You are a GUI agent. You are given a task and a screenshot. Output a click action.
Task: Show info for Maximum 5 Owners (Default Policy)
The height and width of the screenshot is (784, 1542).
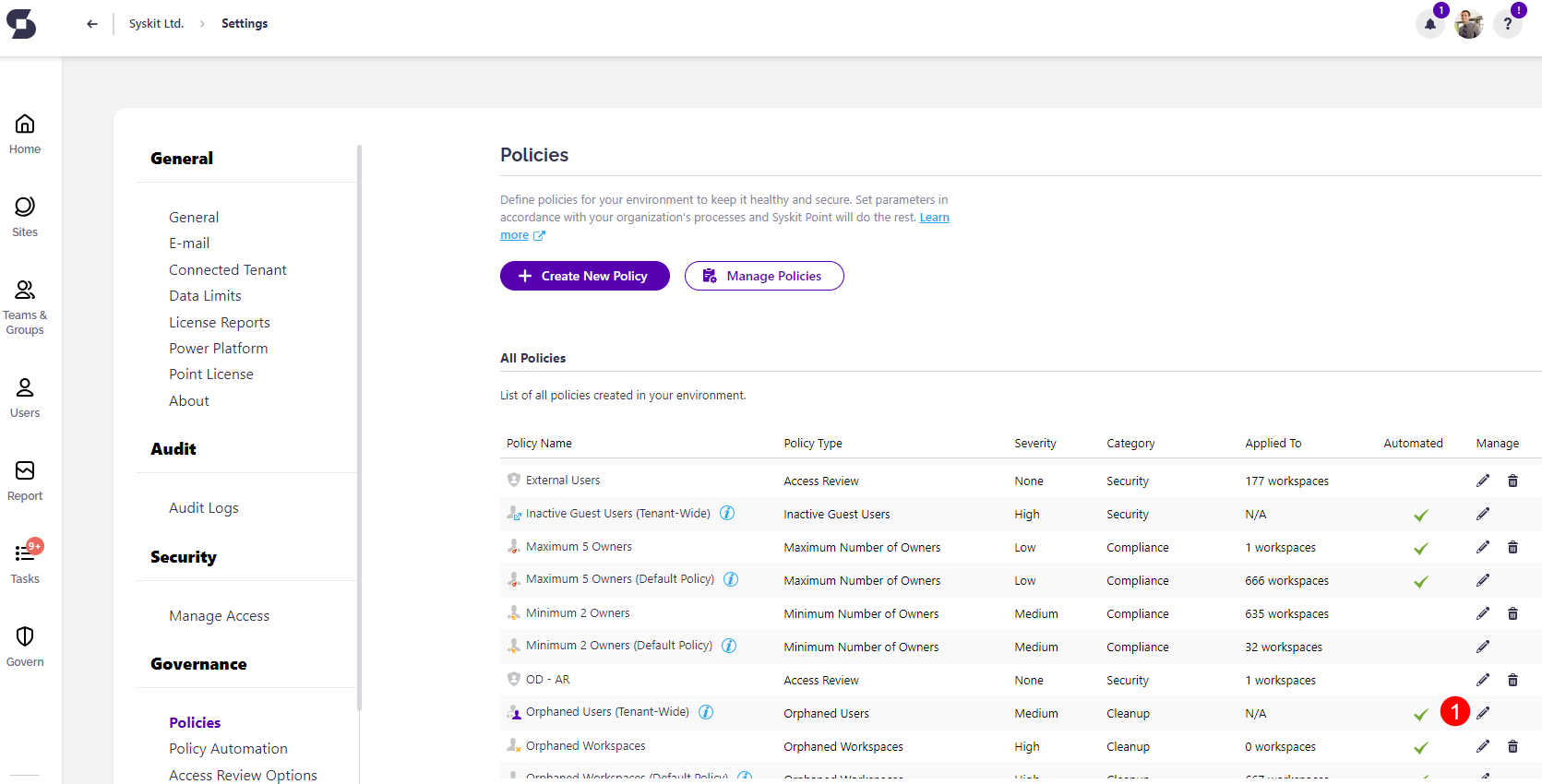pos(731,579)
